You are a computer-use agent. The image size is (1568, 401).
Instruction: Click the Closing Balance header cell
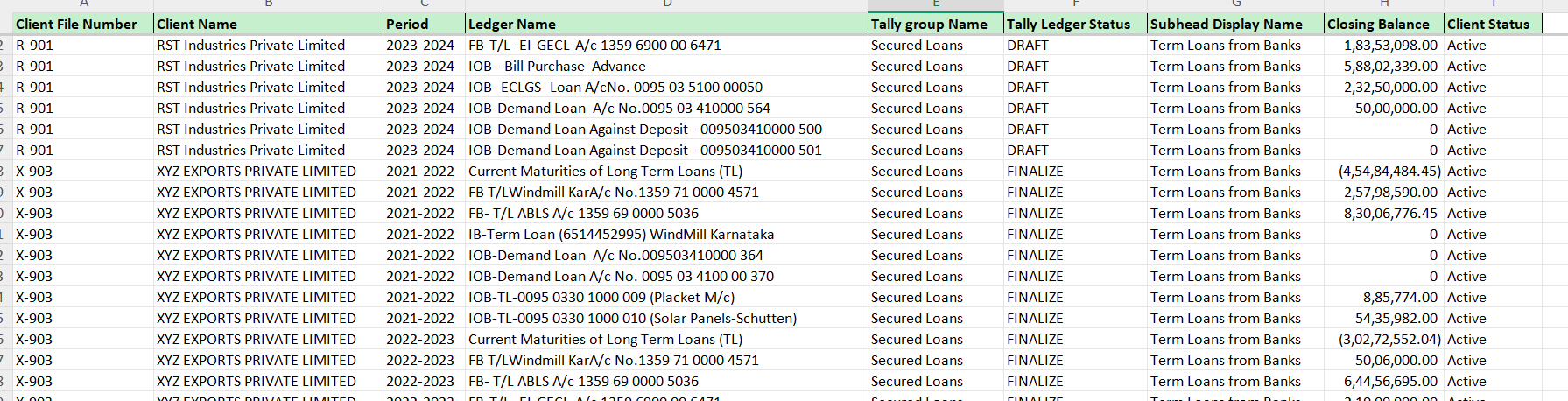tap(1378, 25)
